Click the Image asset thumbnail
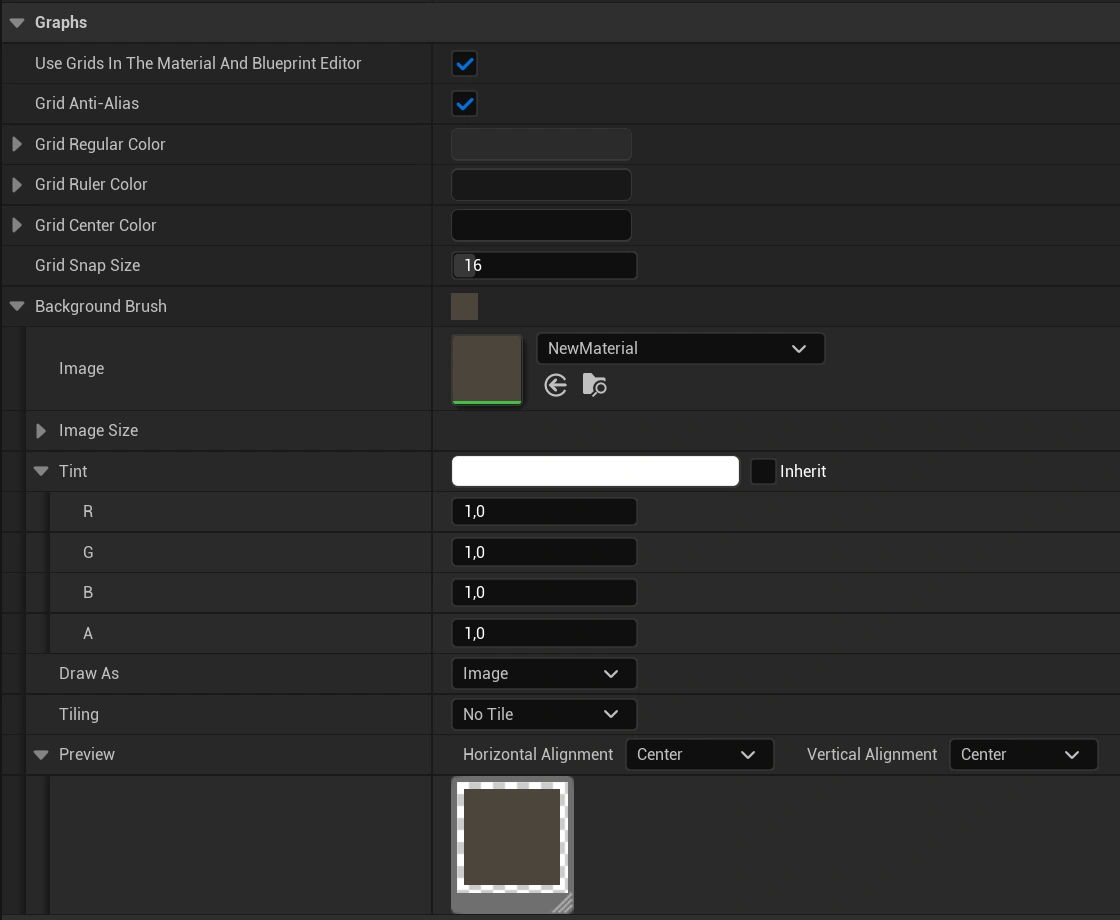1120x920 pixels. pos(486,369)
